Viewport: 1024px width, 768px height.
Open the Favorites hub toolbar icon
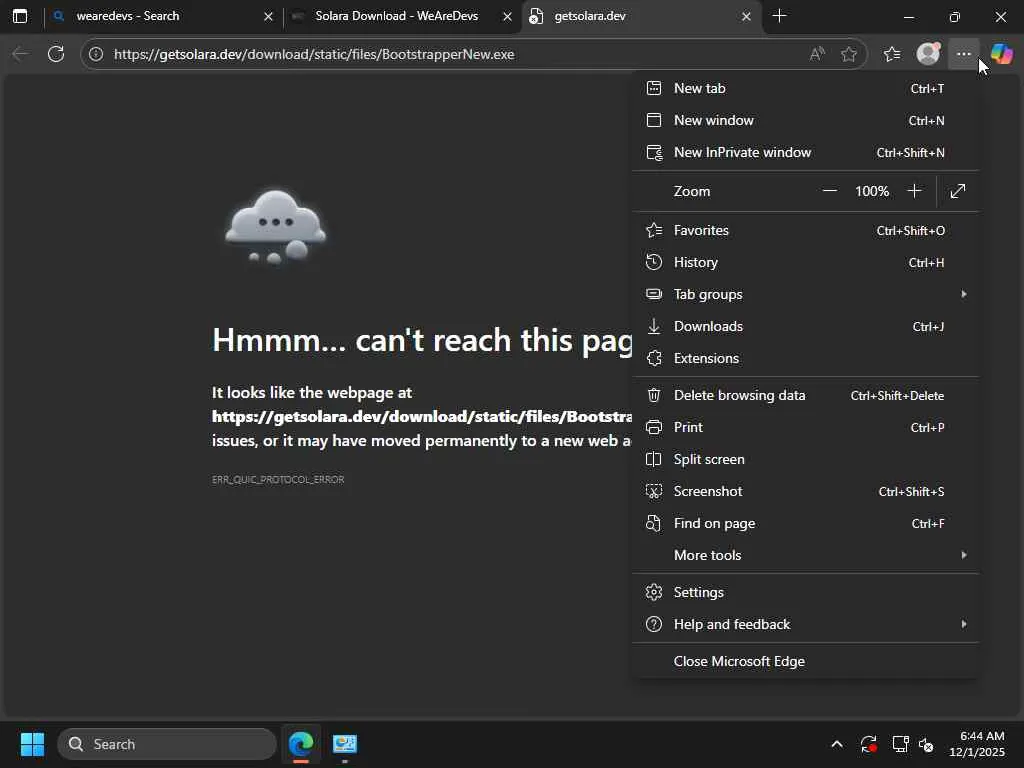click(892, 54)
